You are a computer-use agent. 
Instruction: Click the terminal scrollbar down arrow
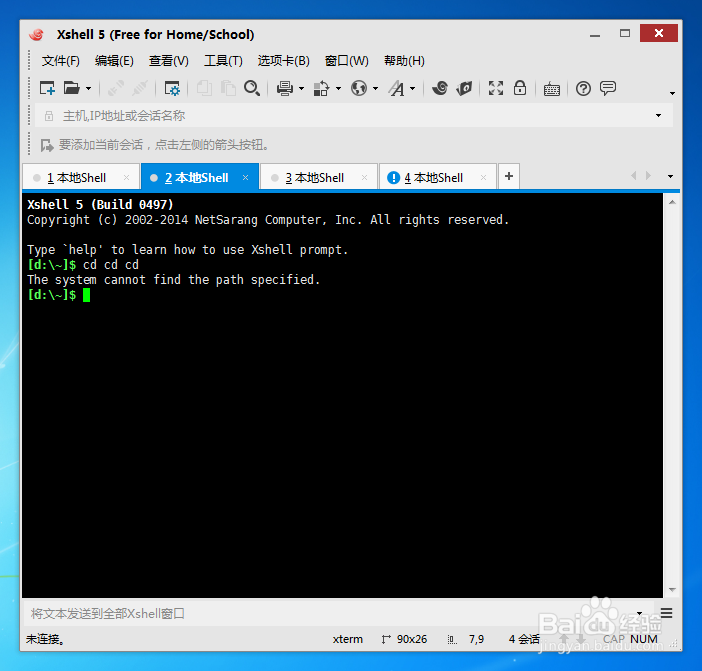click(672, 590)
